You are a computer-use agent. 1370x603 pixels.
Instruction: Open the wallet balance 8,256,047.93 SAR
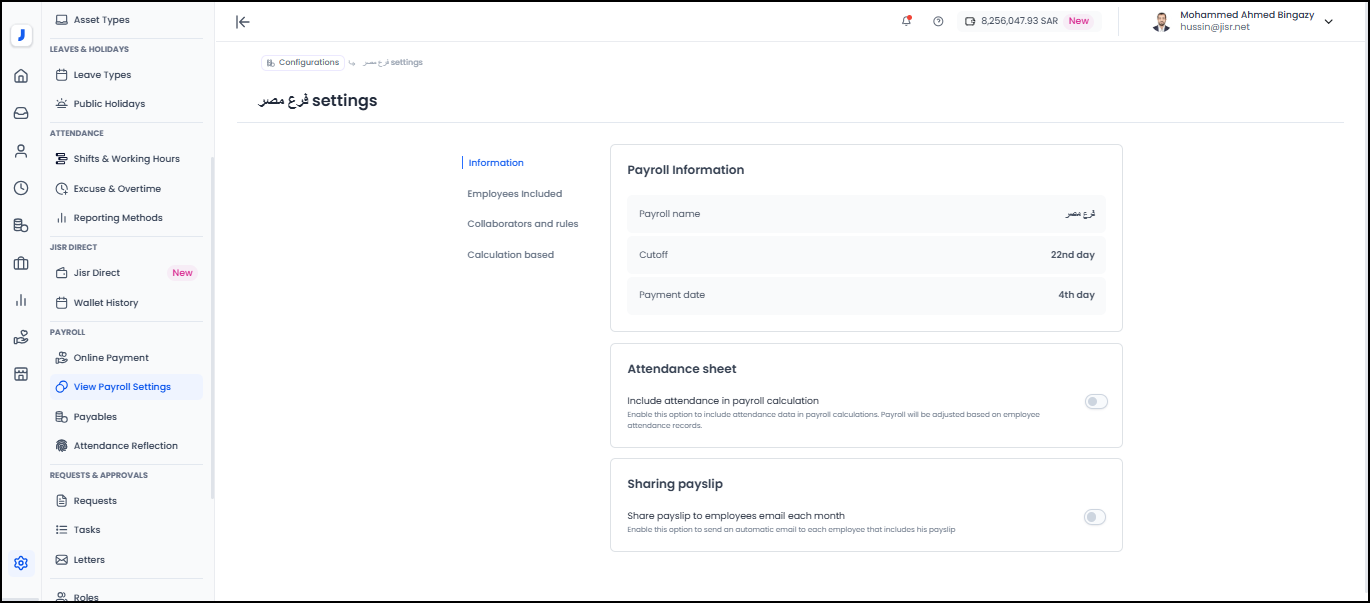(x=1018, y=21)
